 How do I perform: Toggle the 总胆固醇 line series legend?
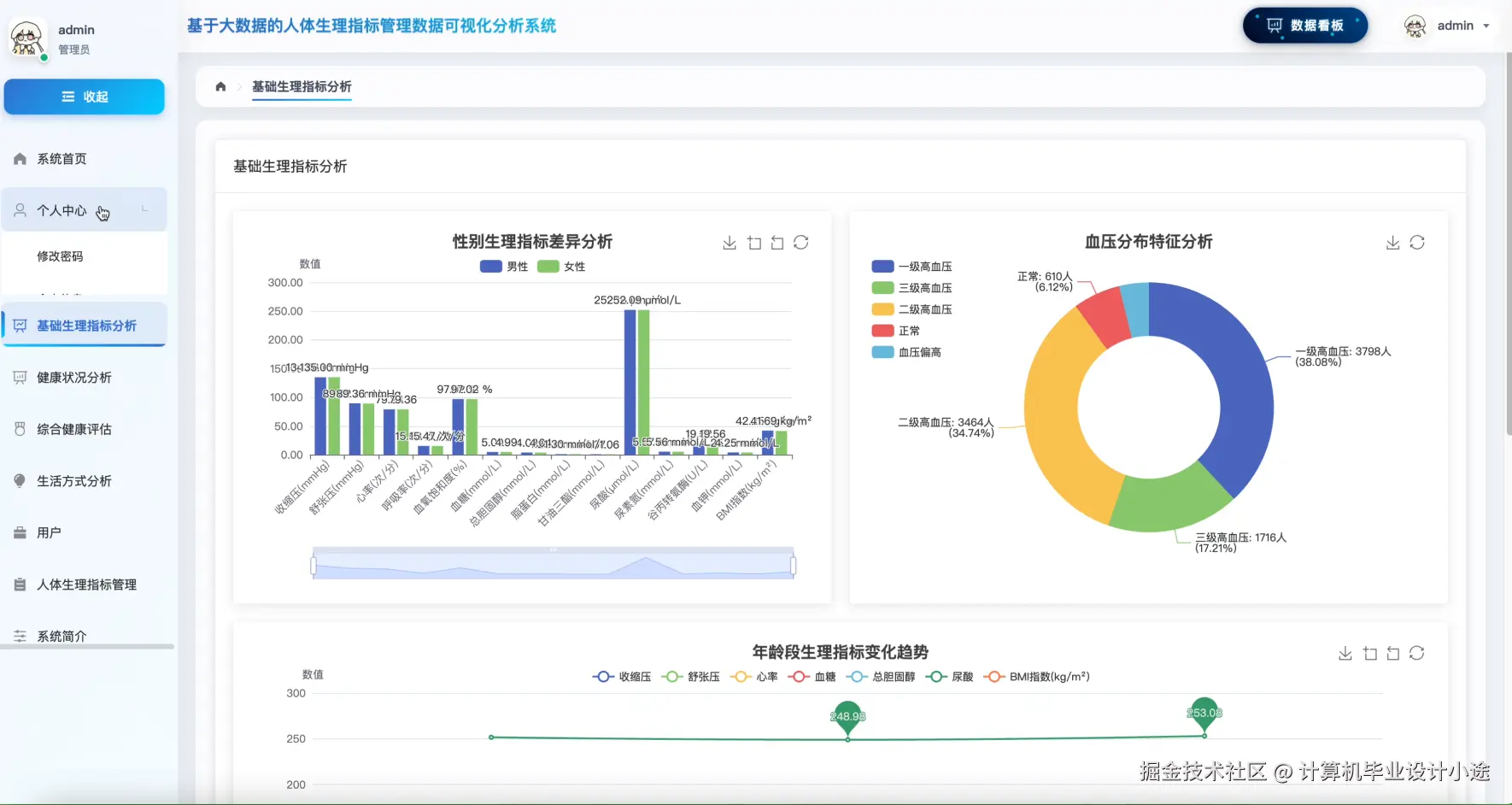(881, 677)
